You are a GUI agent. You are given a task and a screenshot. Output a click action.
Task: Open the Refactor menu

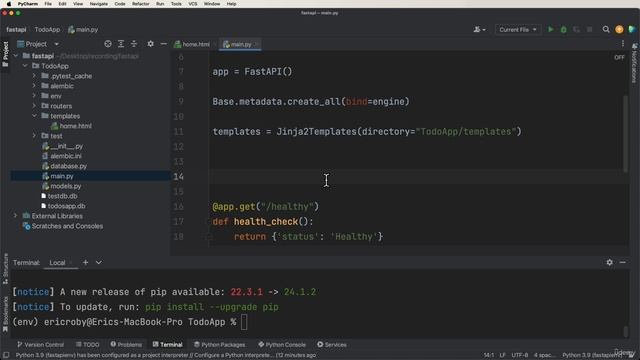tap(140, 4)
